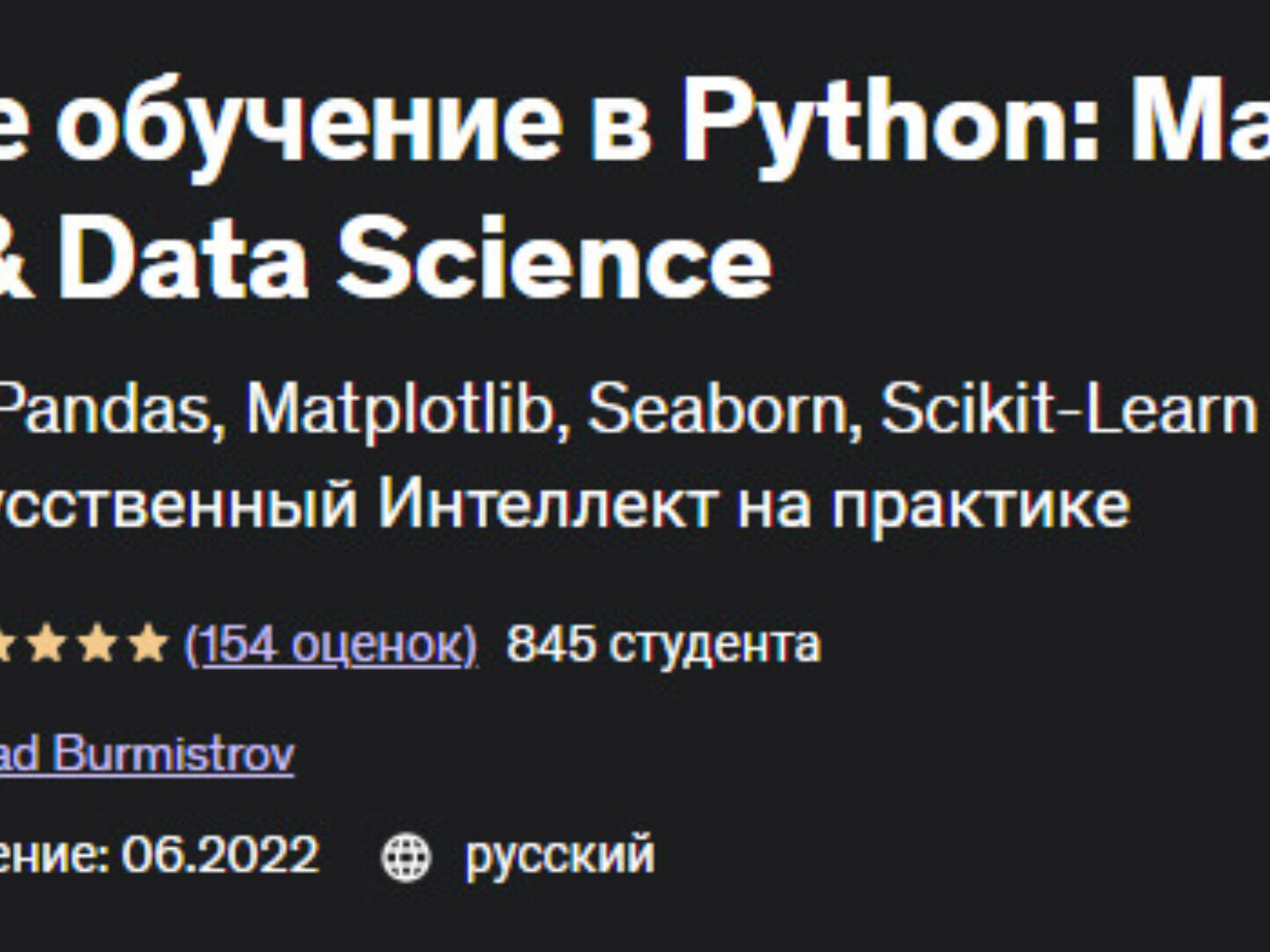Open the Burmistrov author profile link
Image resolution: width=1270 pixels, height=952 pixels.
point(173,755)
